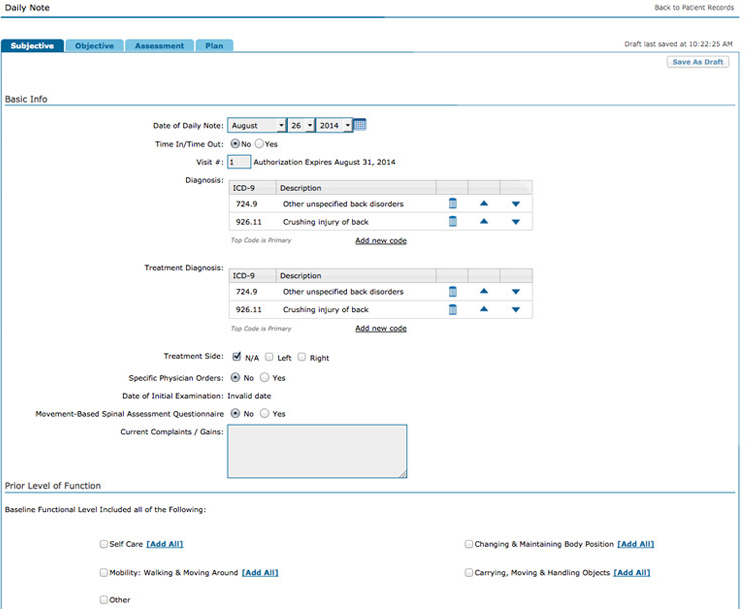Go Back to Patient Records
748x609 pixels.
pos(694,8)
